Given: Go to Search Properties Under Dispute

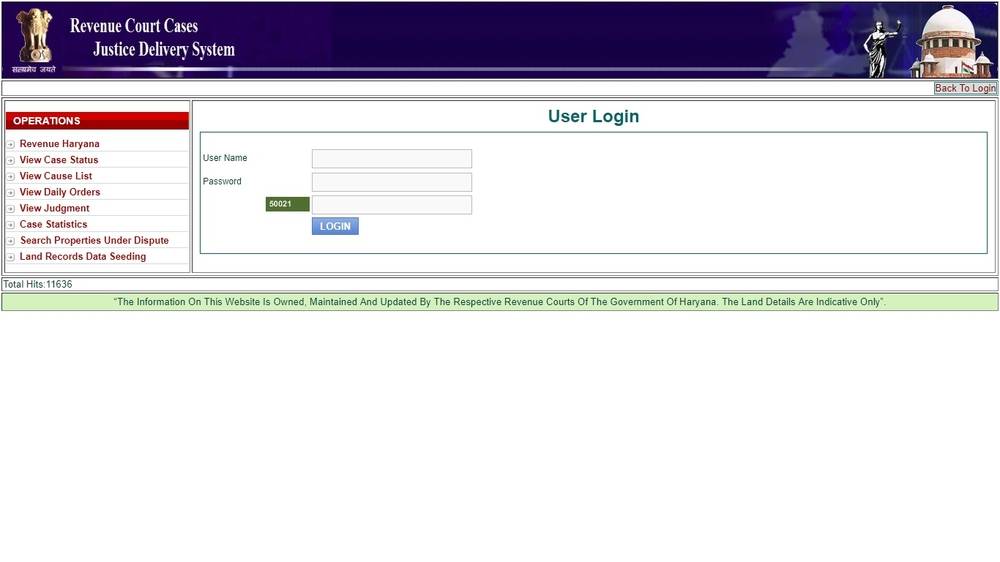Looking at the screenshot, I should [94, 240].
